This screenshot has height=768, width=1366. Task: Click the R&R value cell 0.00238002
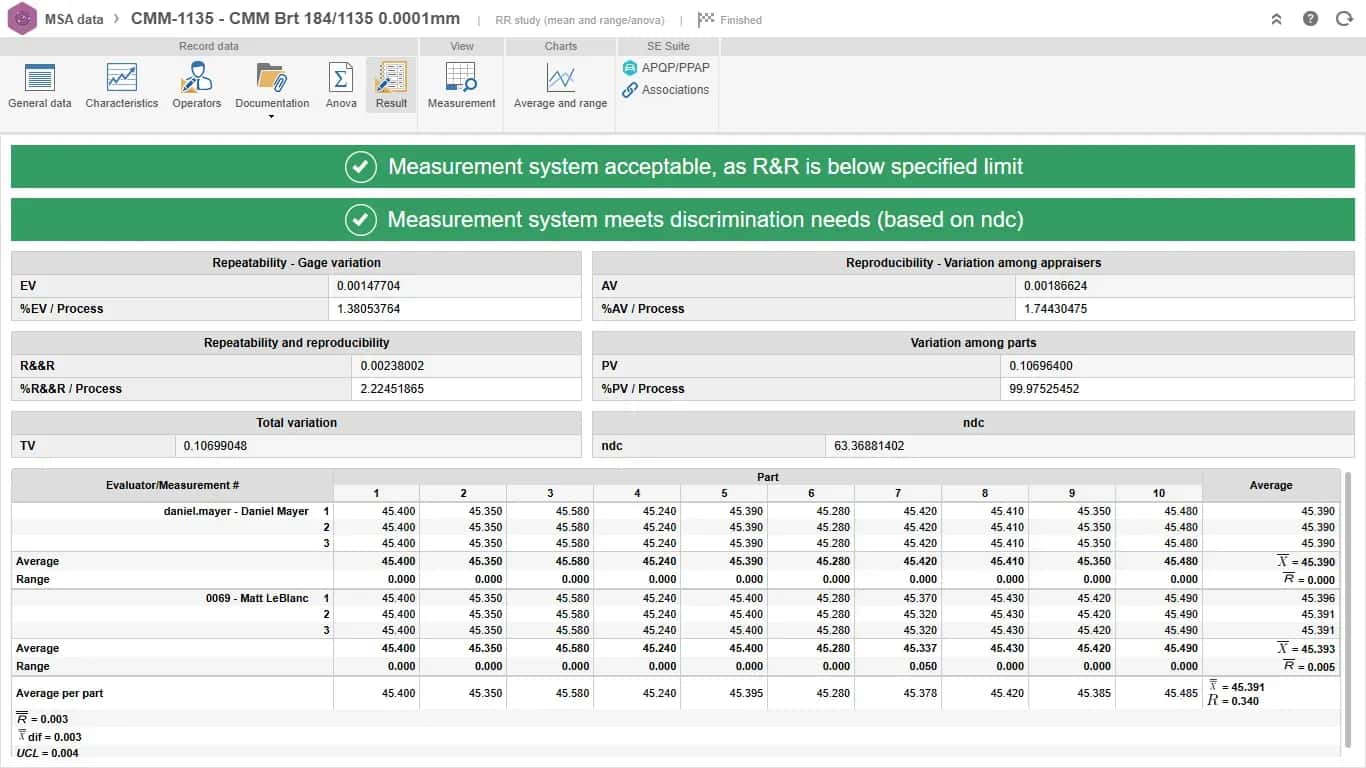pos(466,366)
